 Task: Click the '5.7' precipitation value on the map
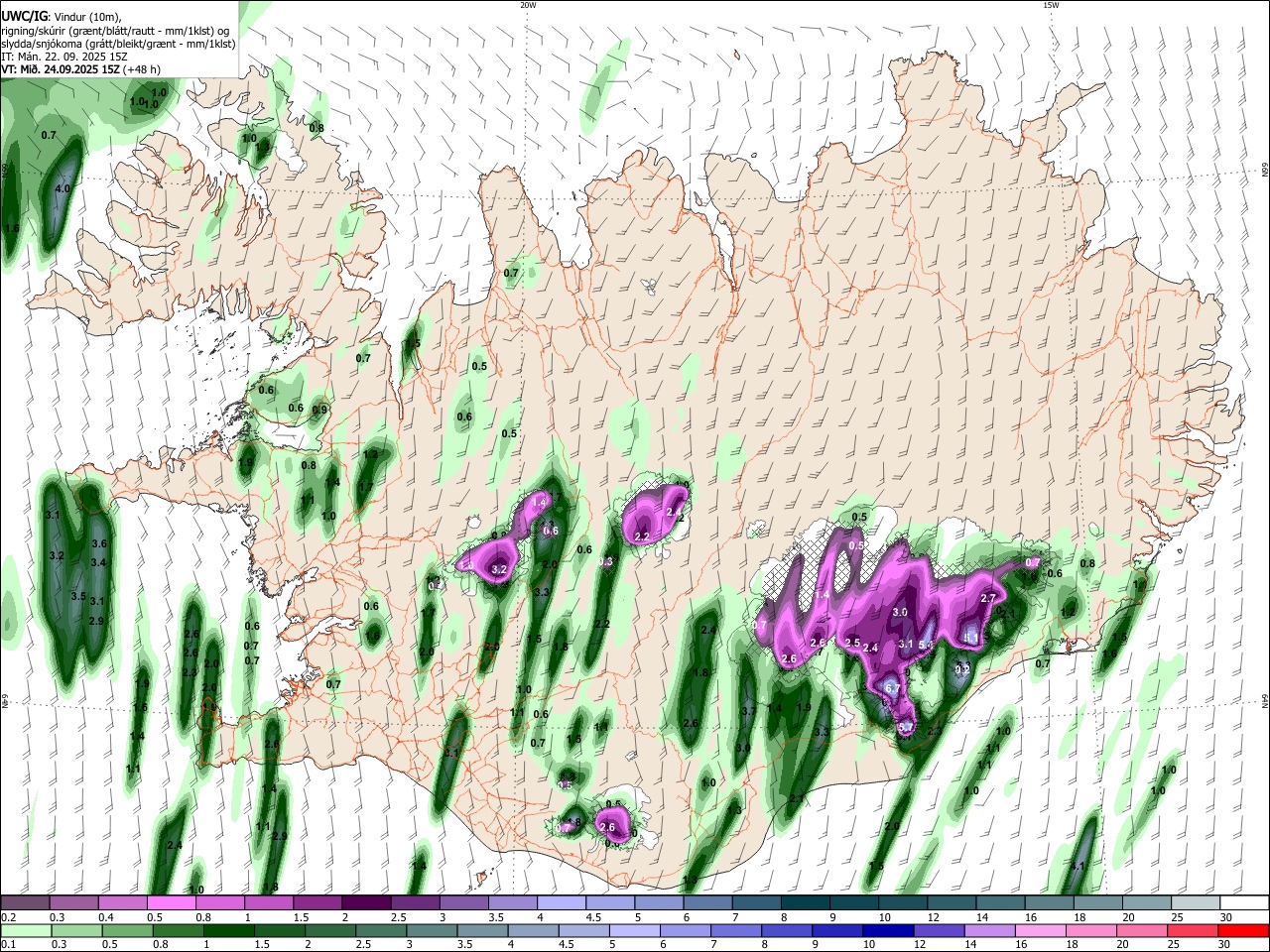[905, 727]
